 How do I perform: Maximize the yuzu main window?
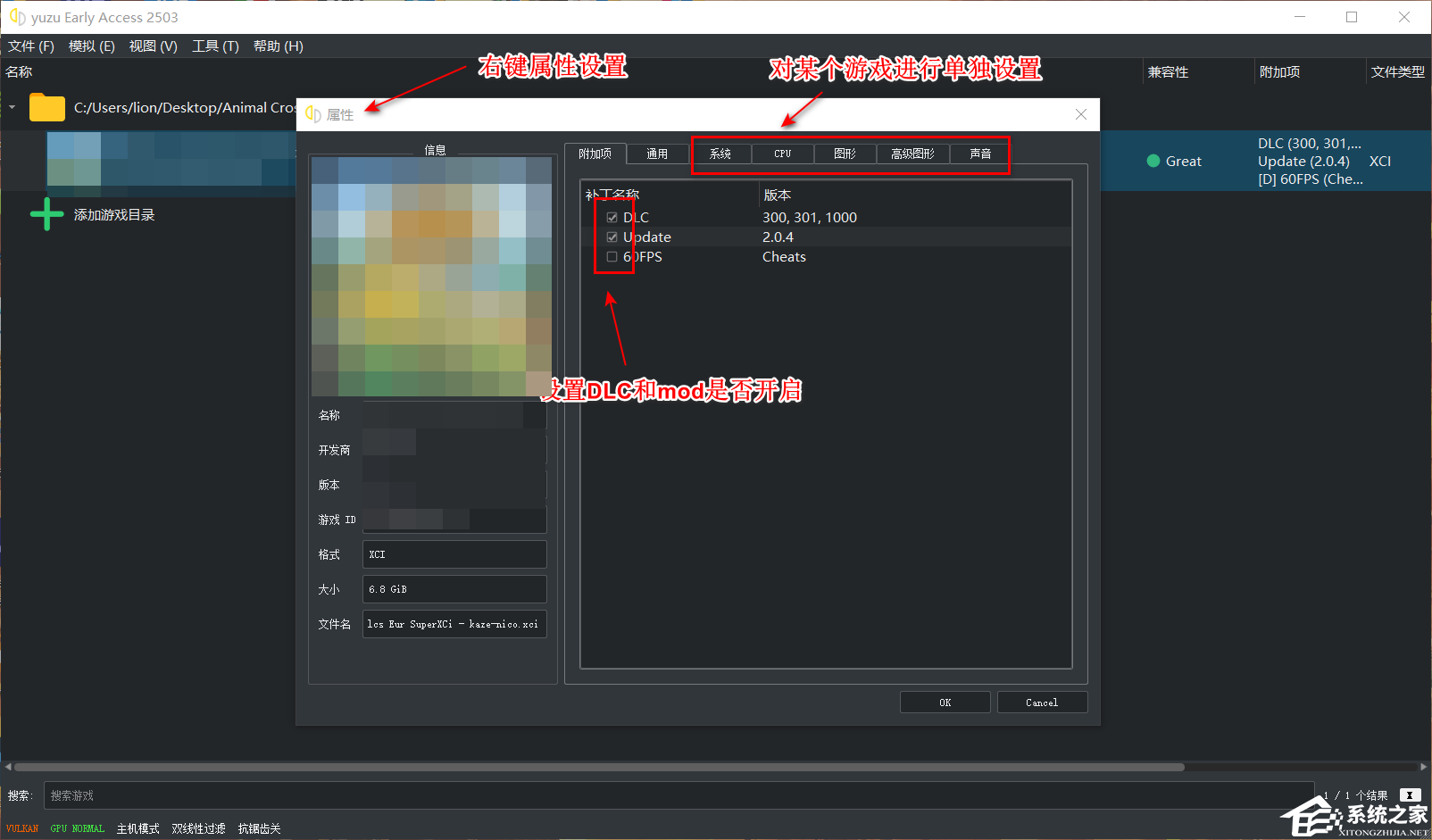click(1352, 17)
